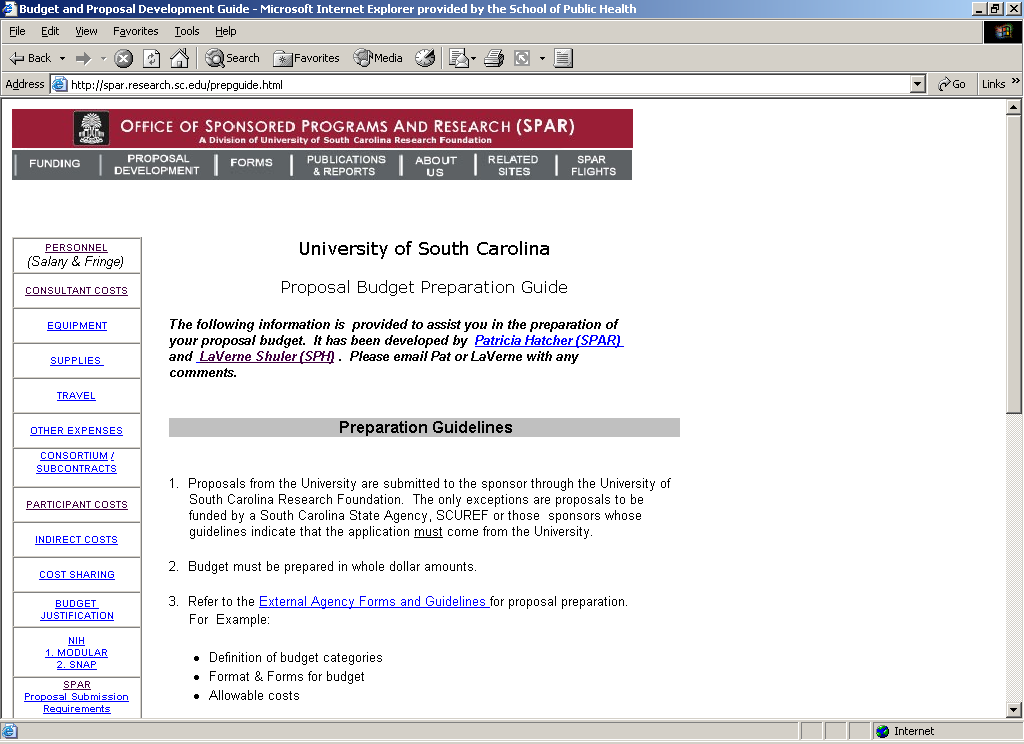The width and height of the screenshot is (1024, 744).
Task: Open the Help menu
Action: click(225, 31)
